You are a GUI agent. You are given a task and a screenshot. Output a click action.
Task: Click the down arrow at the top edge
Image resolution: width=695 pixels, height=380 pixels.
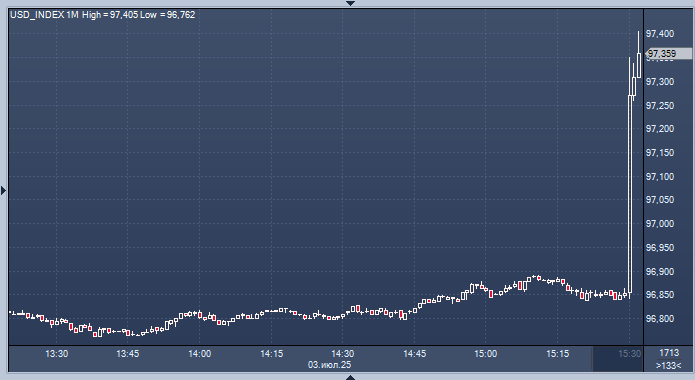(x=350, y=3)
